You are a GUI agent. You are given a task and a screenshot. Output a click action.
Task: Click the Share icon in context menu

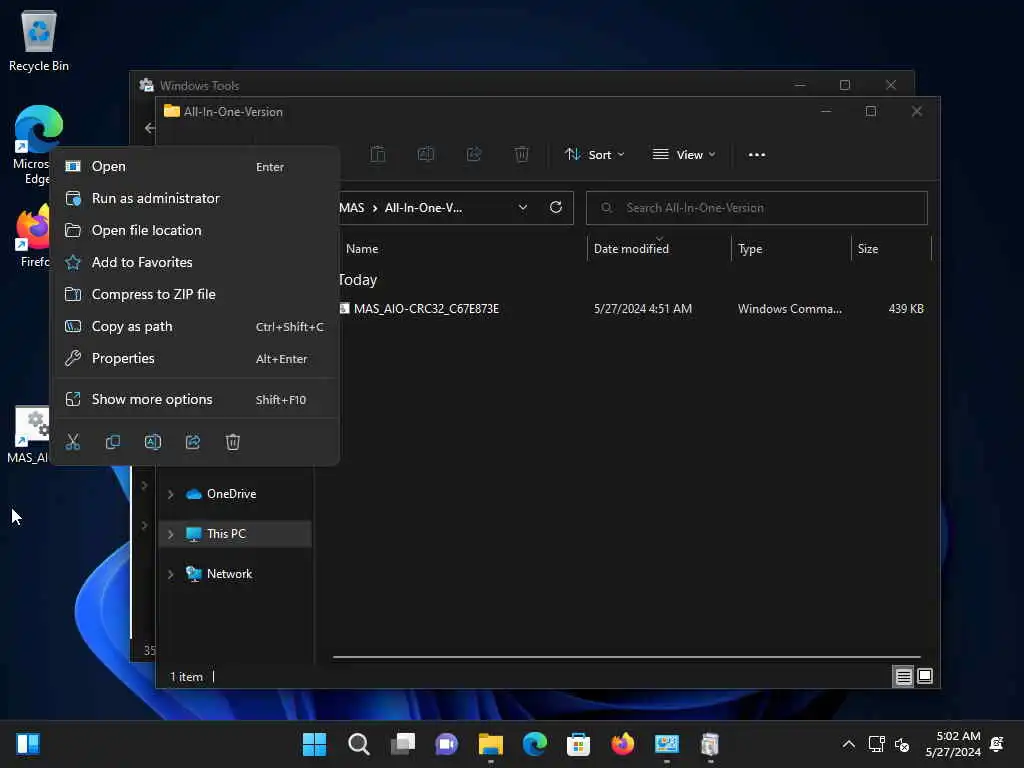(x=193, y=442)
